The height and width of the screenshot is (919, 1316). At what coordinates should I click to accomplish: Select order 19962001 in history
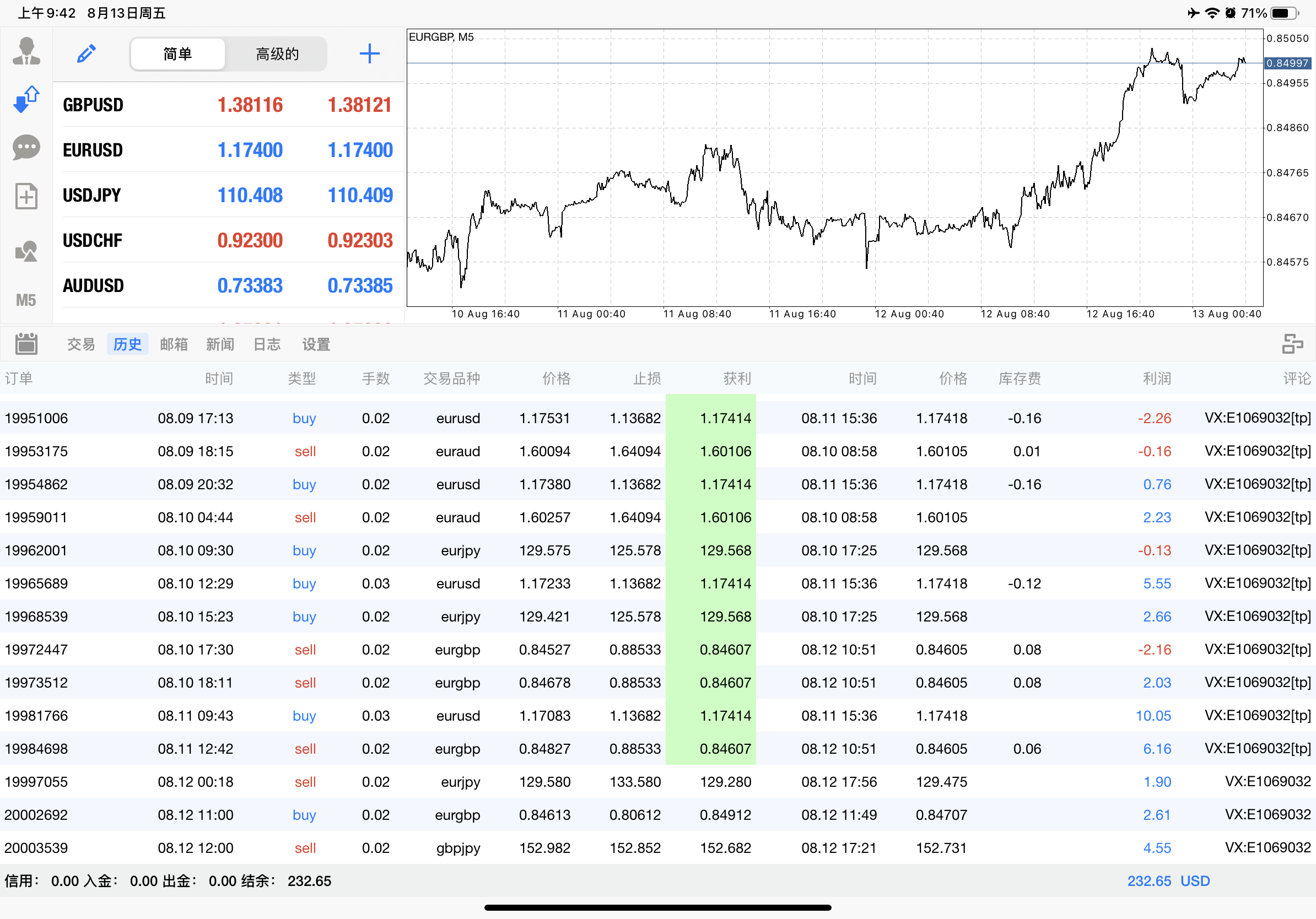[x=658, y=550]
